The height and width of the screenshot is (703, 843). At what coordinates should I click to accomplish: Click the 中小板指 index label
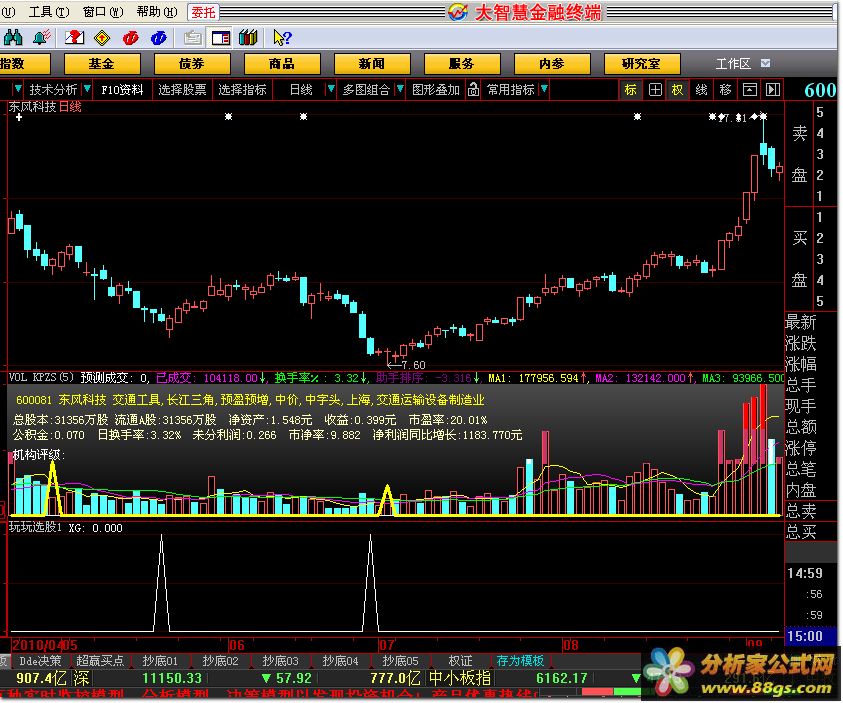point(460,678)
